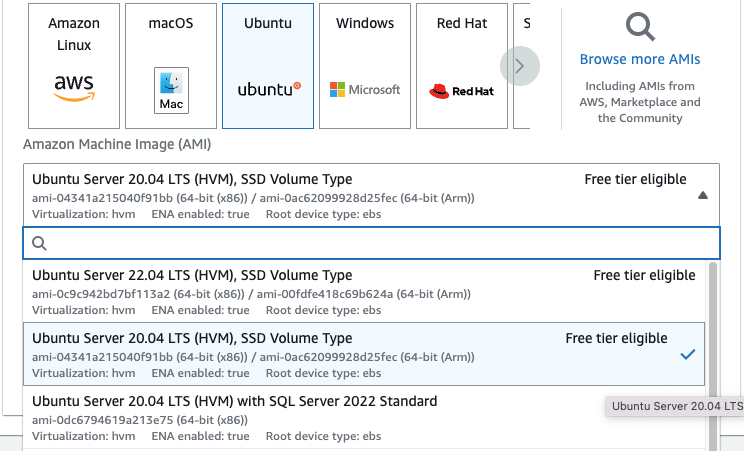
Task: Select the Red Hat AMI tile
Action: click(x=462, y=66)
